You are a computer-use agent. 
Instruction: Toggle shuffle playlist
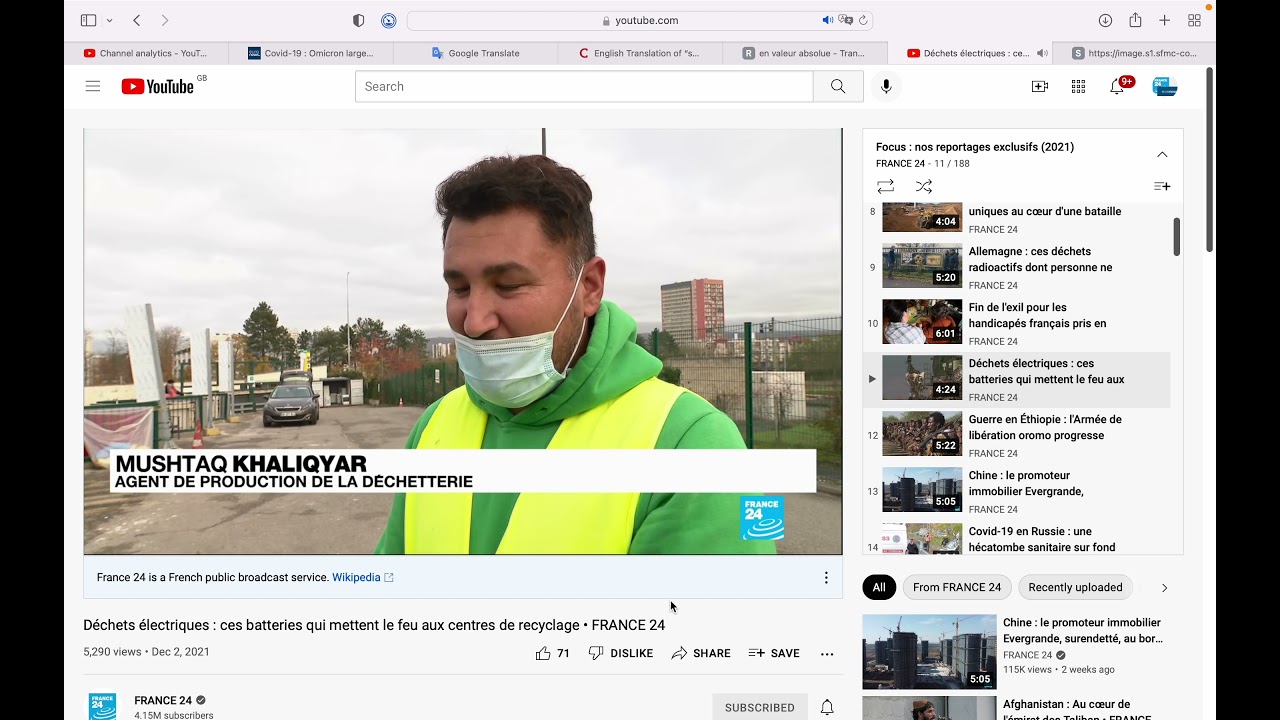coord(924,186)
